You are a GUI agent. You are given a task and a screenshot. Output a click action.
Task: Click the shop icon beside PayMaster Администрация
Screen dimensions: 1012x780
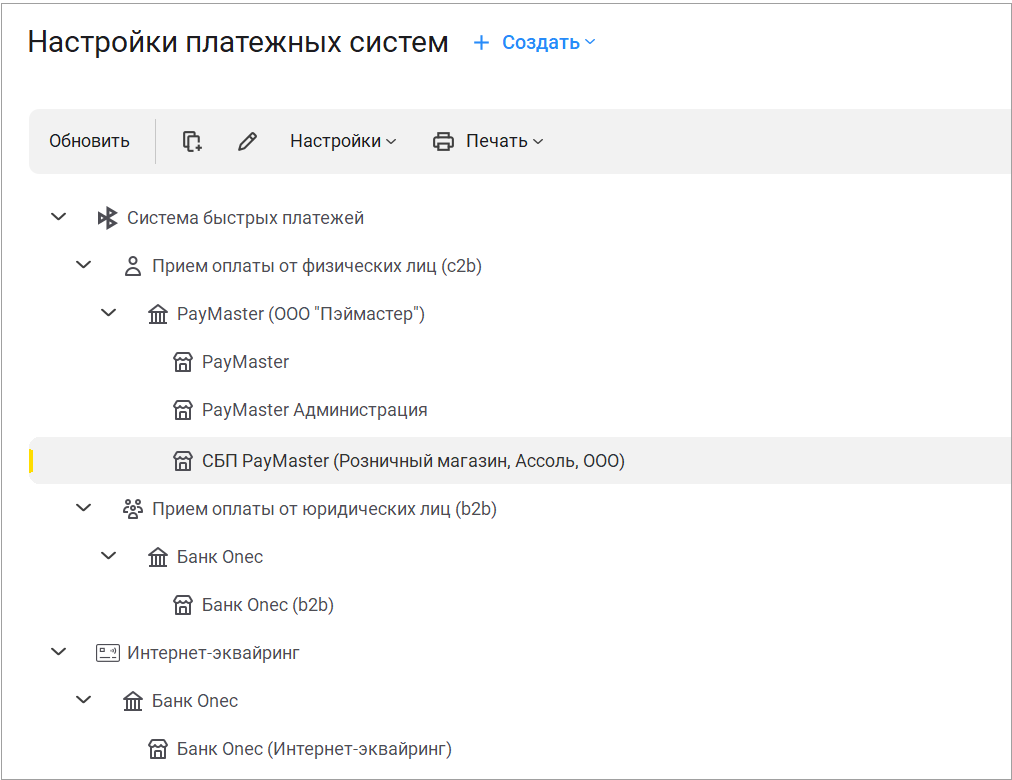click(183, 410)
